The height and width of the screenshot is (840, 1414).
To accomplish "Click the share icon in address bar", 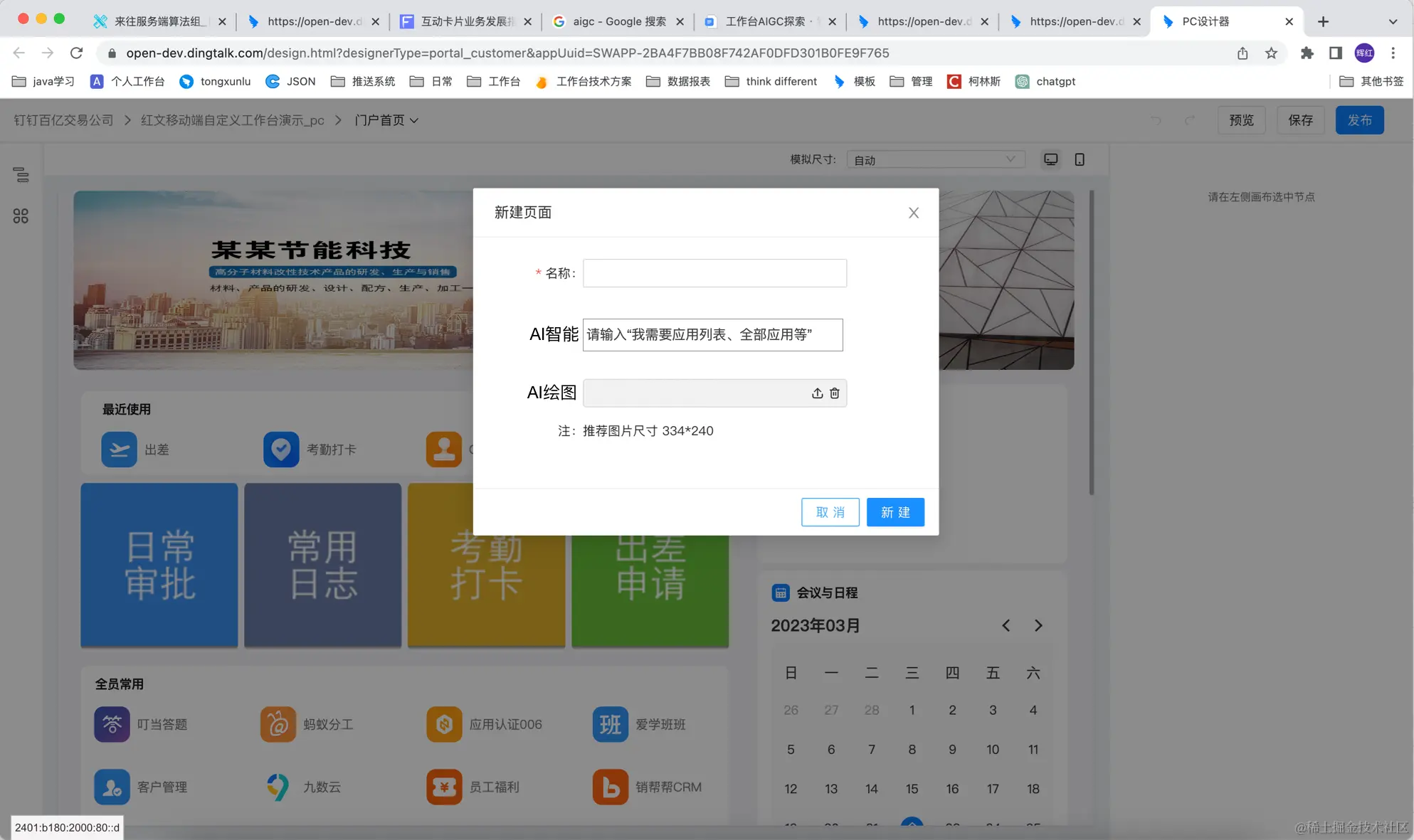I will coord(1242,53).
